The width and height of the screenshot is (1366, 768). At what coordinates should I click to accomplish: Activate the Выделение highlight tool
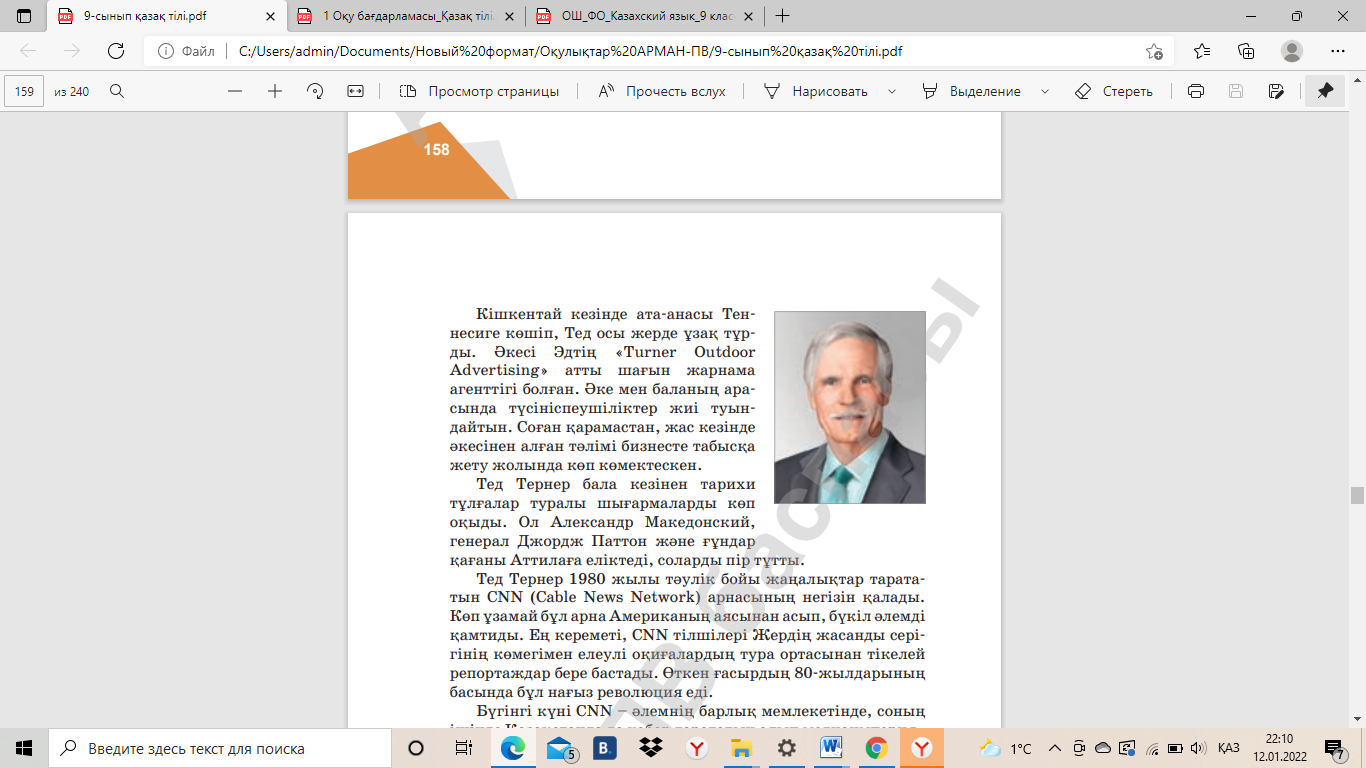coord(971,91)
